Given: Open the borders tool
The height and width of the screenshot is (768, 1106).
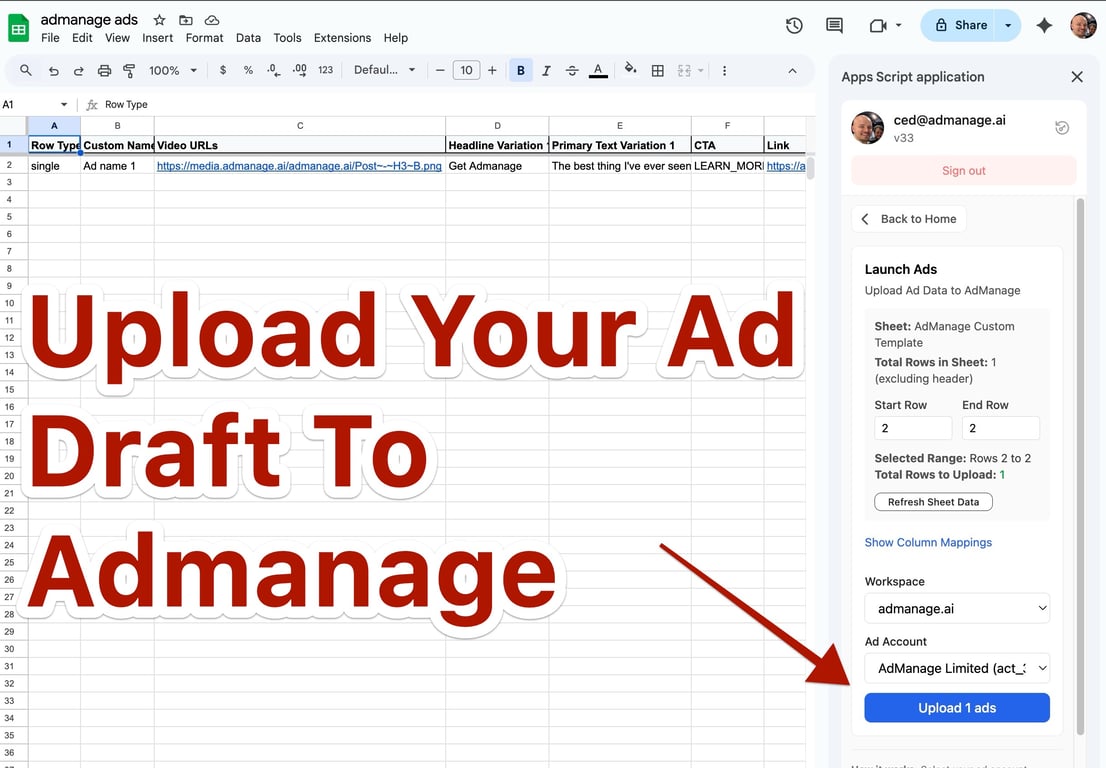Looking at the screenshot, I should pos(657,71).
